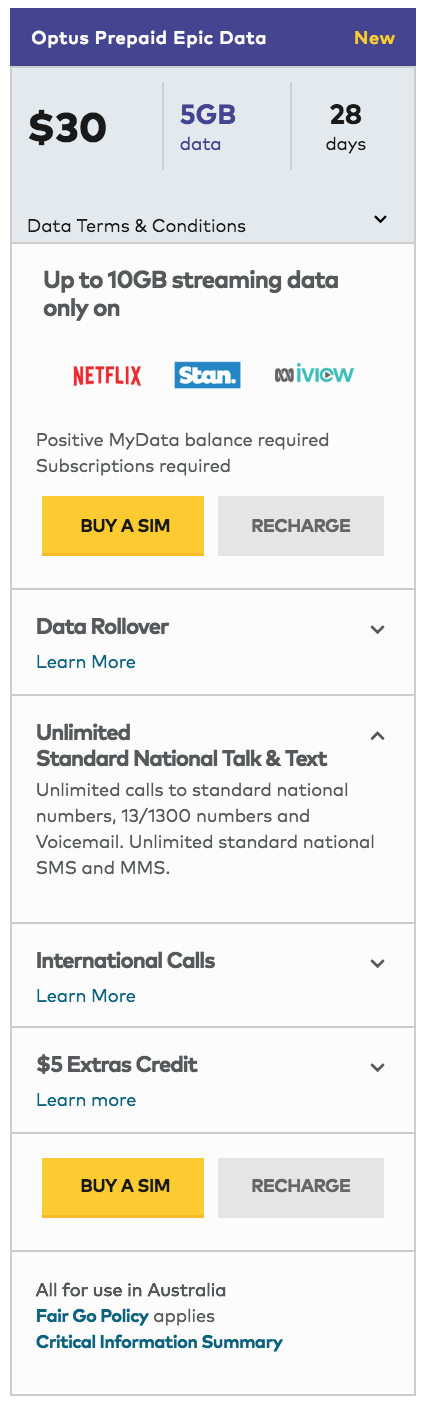Expand the $5 Extras Credit chevron
This screenshot has width=428, height=1408.
[x=377, y=1067]
